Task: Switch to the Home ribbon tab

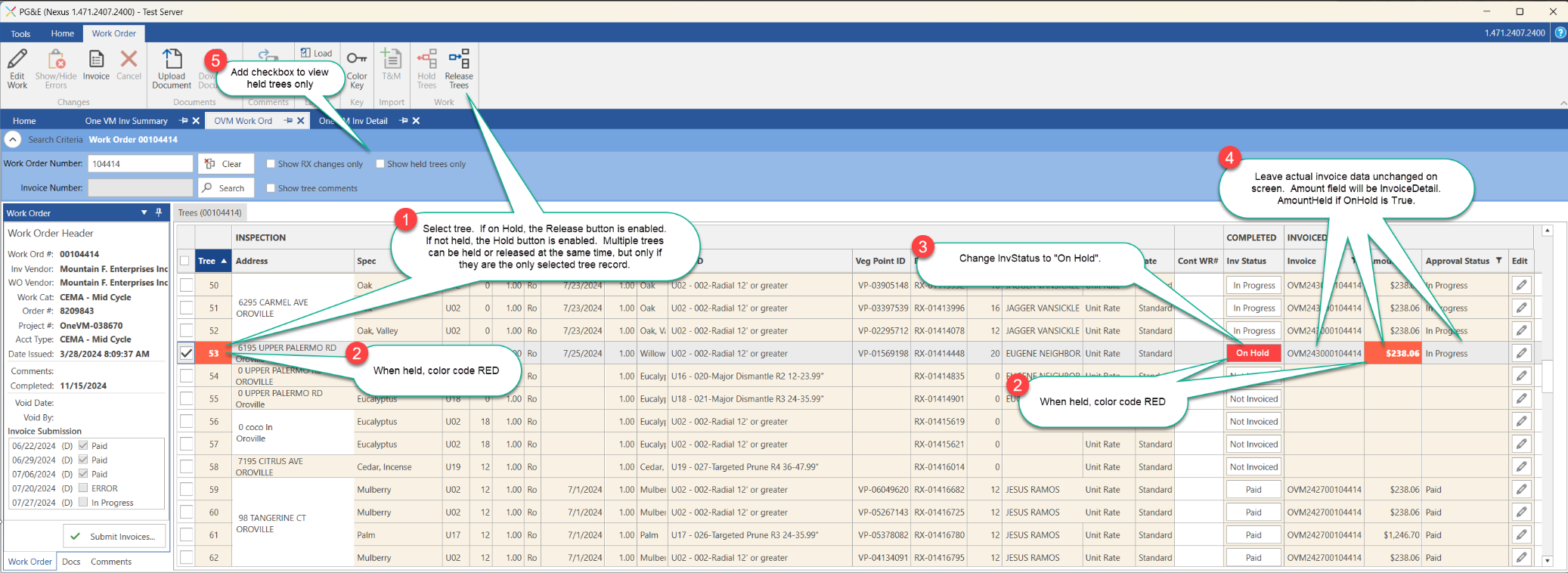Action: 62,33
